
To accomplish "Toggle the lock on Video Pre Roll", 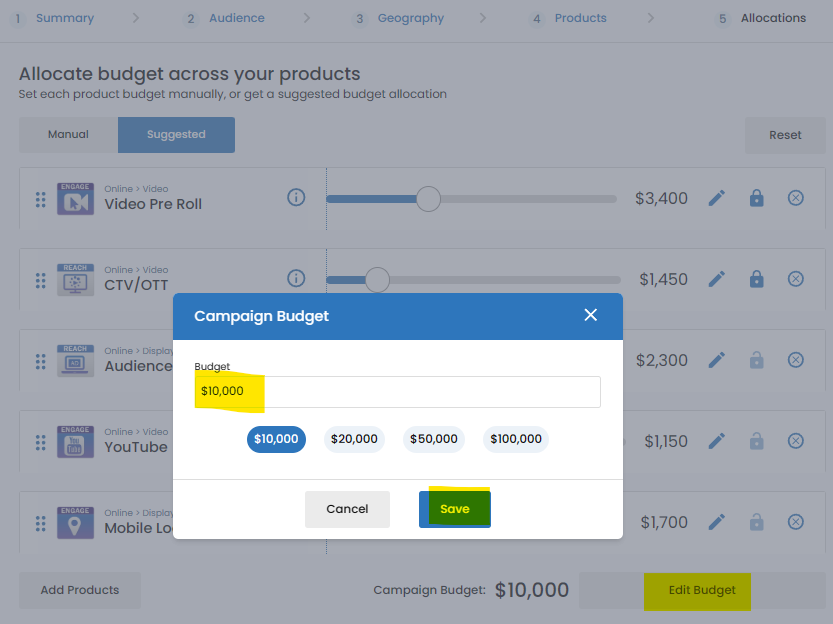I will 756,198.
